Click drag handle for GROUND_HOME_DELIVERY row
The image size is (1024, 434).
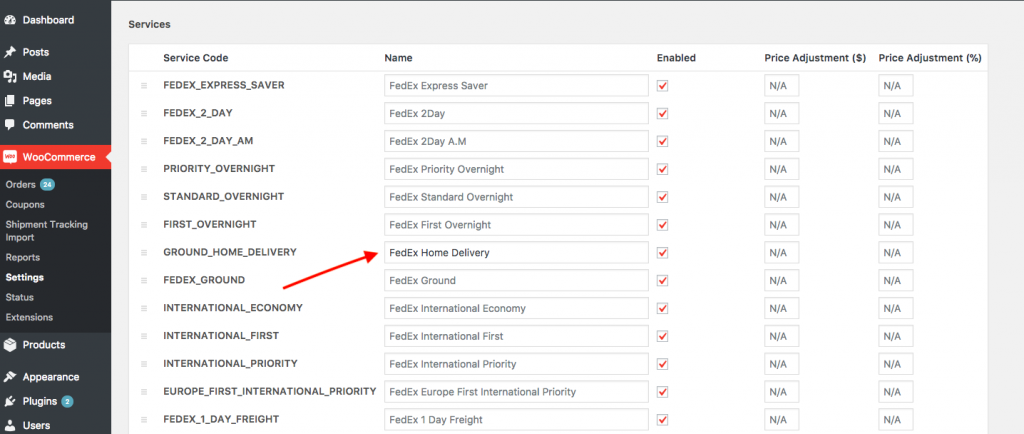(144, 253)
